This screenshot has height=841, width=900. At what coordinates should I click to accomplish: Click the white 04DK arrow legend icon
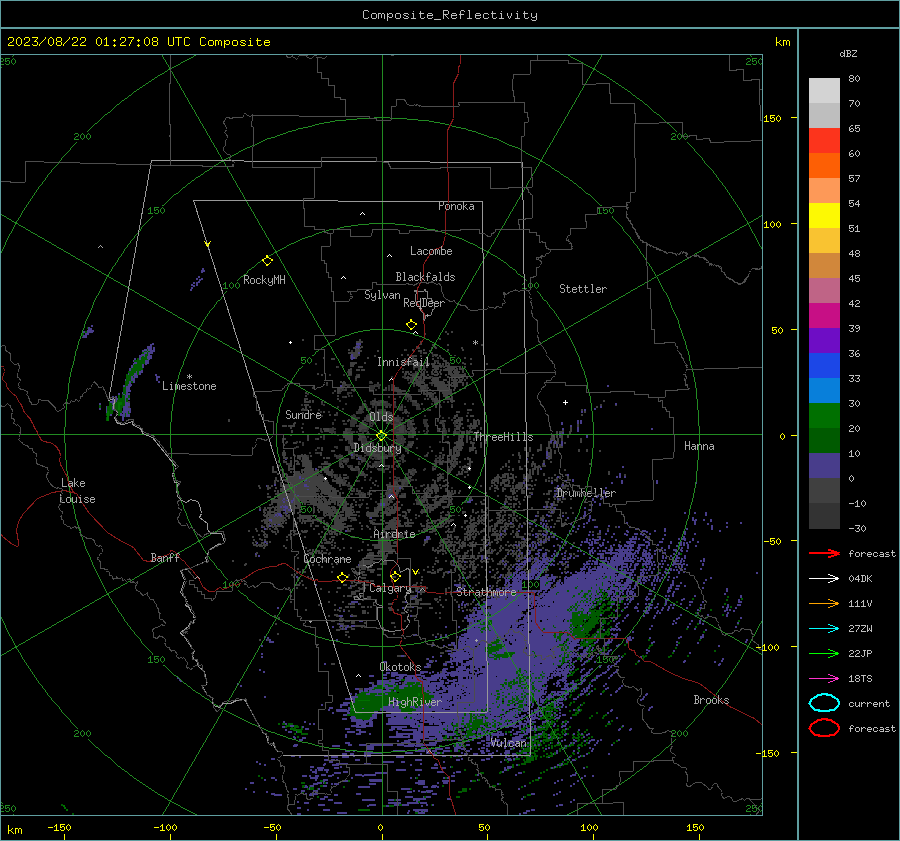tap(824, 579)
